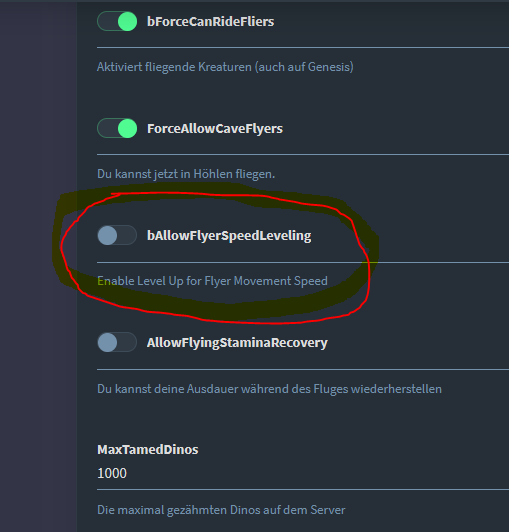Disable the bForceCanRideFliers switch
The image size is (509, 532).
coord(117,21)
